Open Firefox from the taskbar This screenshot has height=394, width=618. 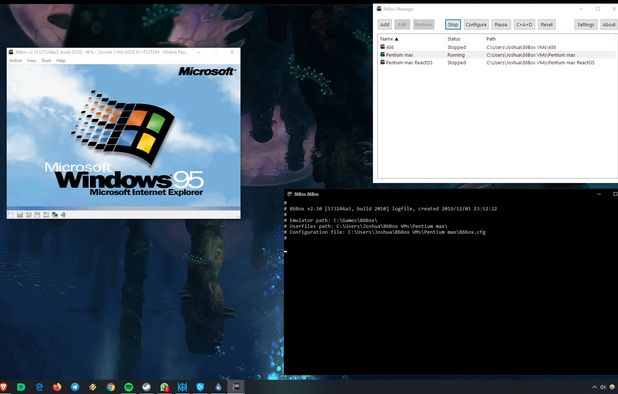pos(57,387)
